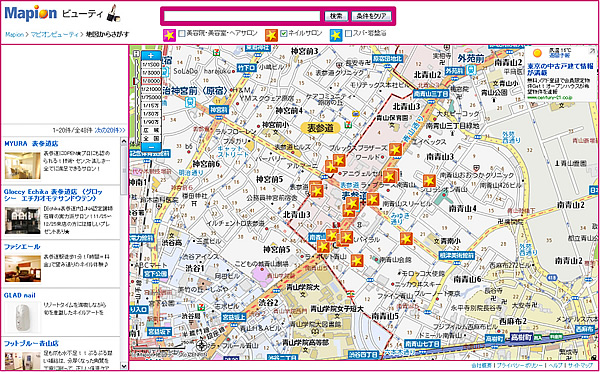Select the 1/21000 map scale
Image resolution: width=600 pixels, height=372 pixels.
(x=151, y=89)
